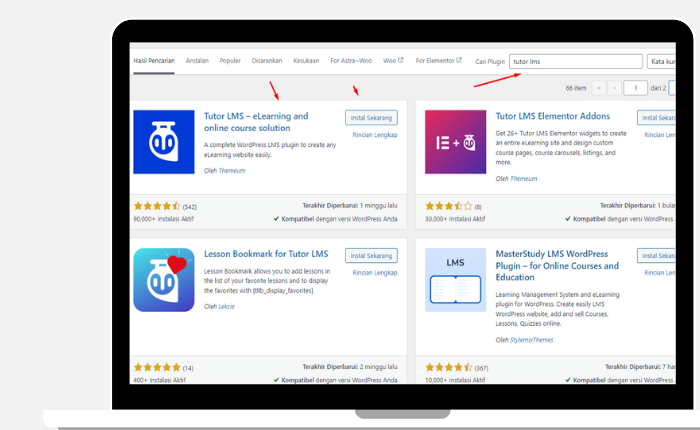Install Lesson Bookmark for Tutor LMS
The image size is (700, 430).
371,256
